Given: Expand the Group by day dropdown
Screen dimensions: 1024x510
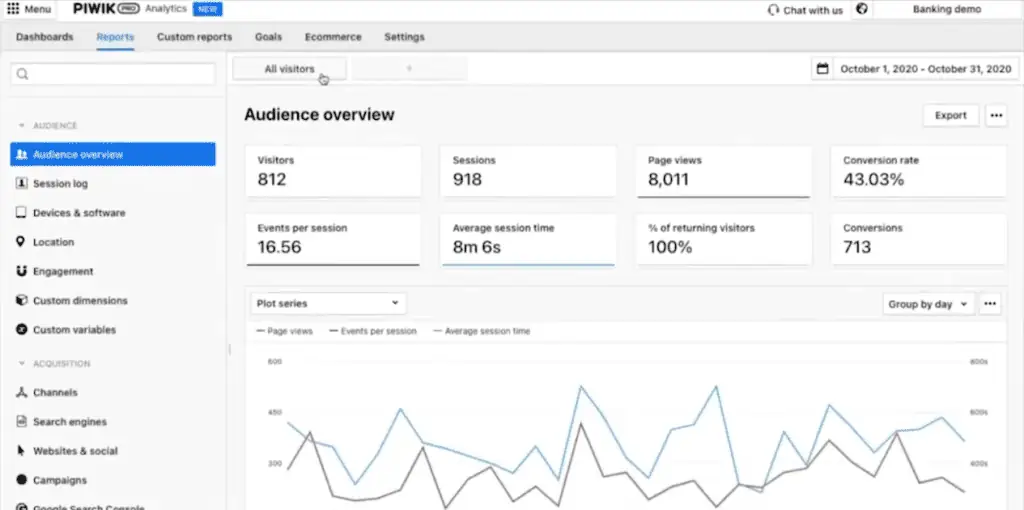Looking at the screenshot, I should pos(928,304).
